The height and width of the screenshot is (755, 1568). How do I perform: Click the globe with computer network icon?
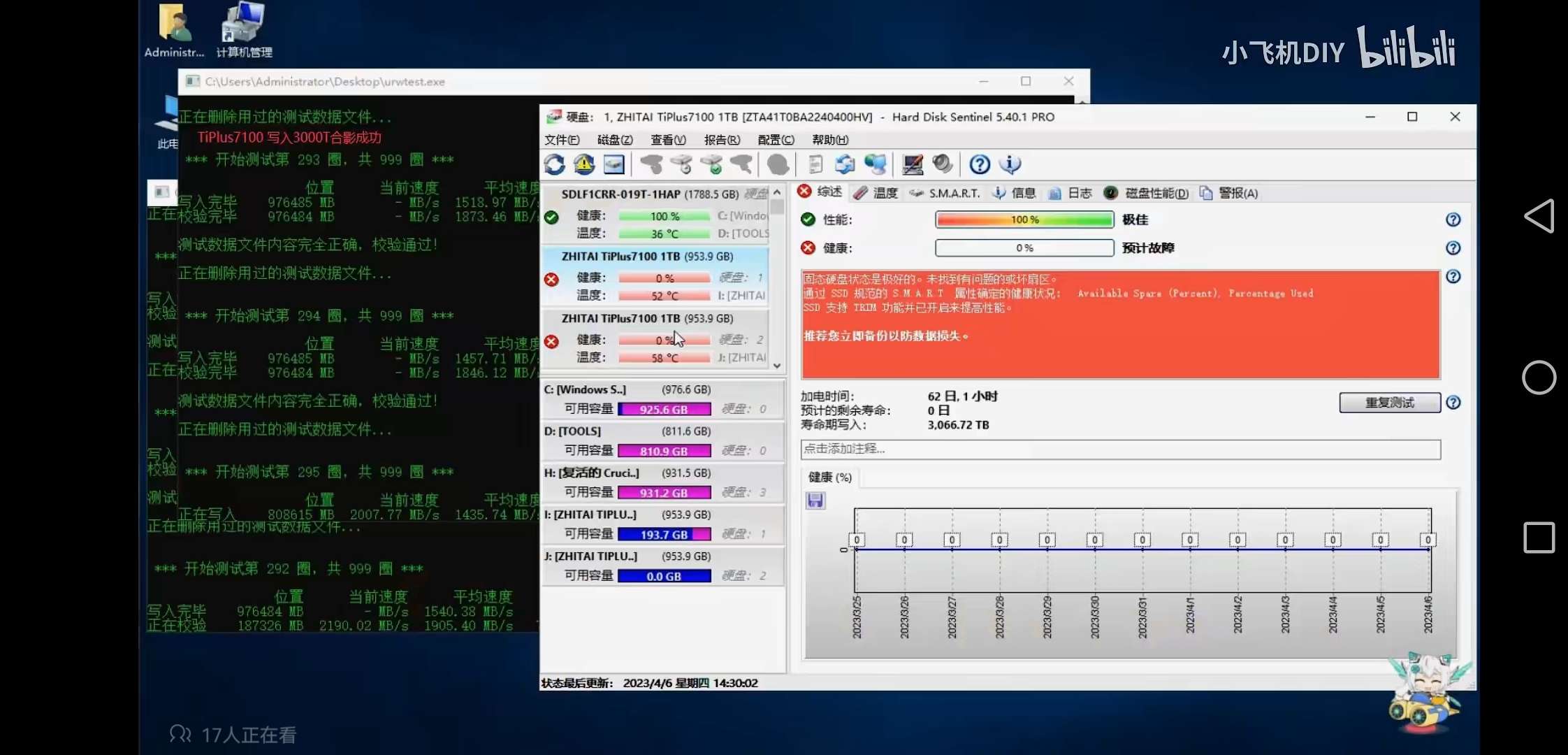875,165
